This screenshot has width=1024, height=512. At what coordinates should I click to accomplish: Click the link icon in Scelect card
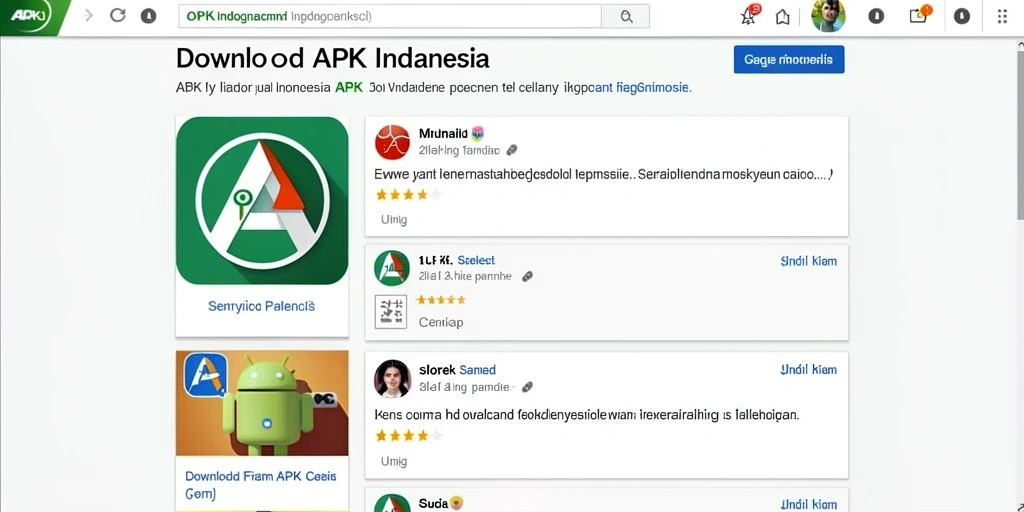(528, 276)
